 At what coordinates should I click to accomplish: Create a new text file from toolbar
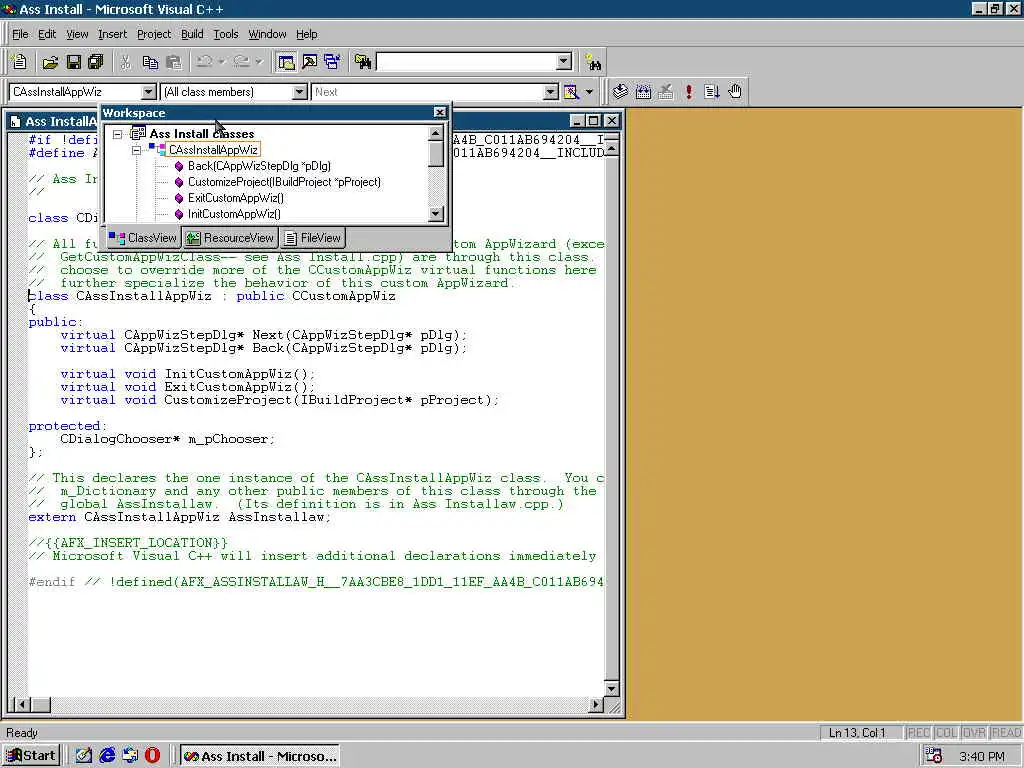(20, 62)
